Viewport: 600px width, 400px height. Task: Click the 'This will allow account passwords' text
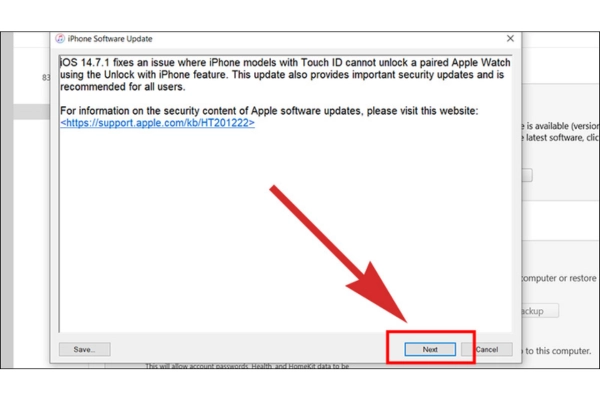click(197, 366)
